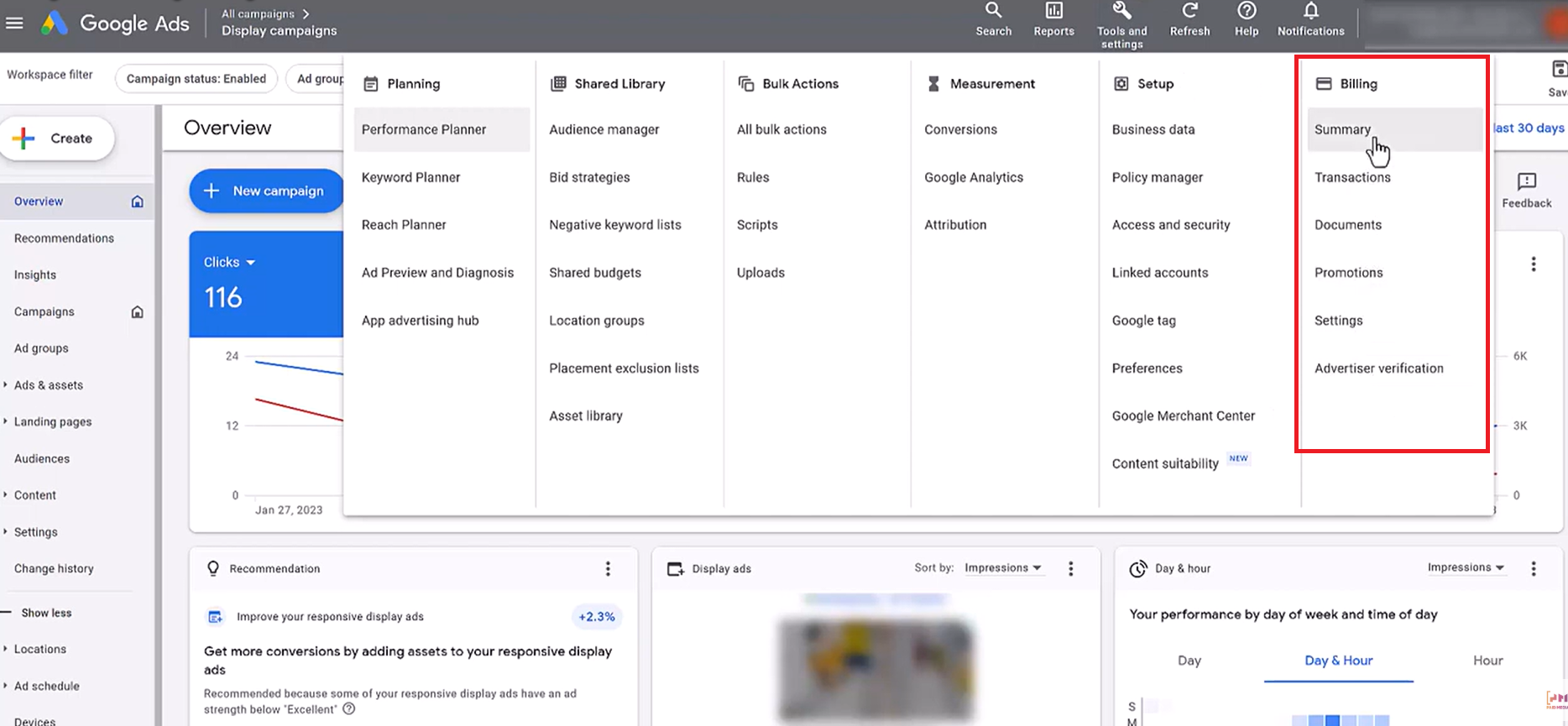This screenshot has height=726, width=1568.
Task: Click Campaign status: Enabled filter chip
Action: click(196, 79)
